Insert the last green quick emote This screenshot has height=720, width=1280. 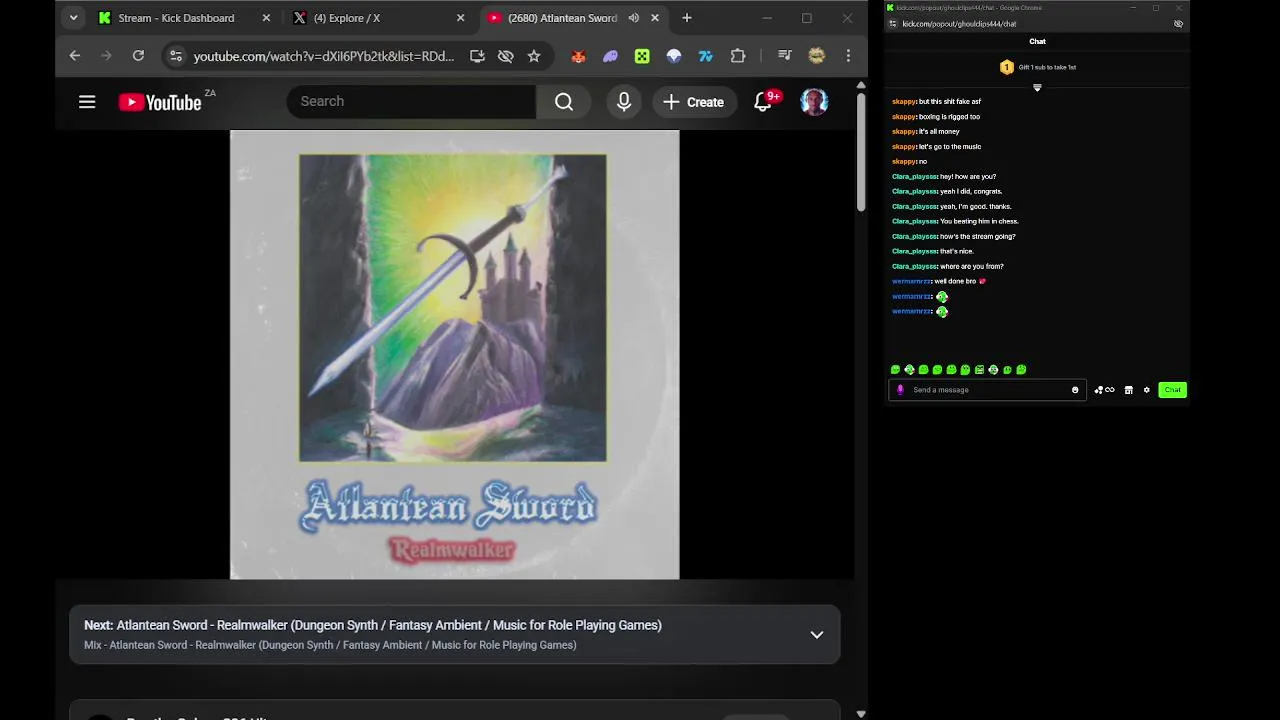tap(1021, 370)
